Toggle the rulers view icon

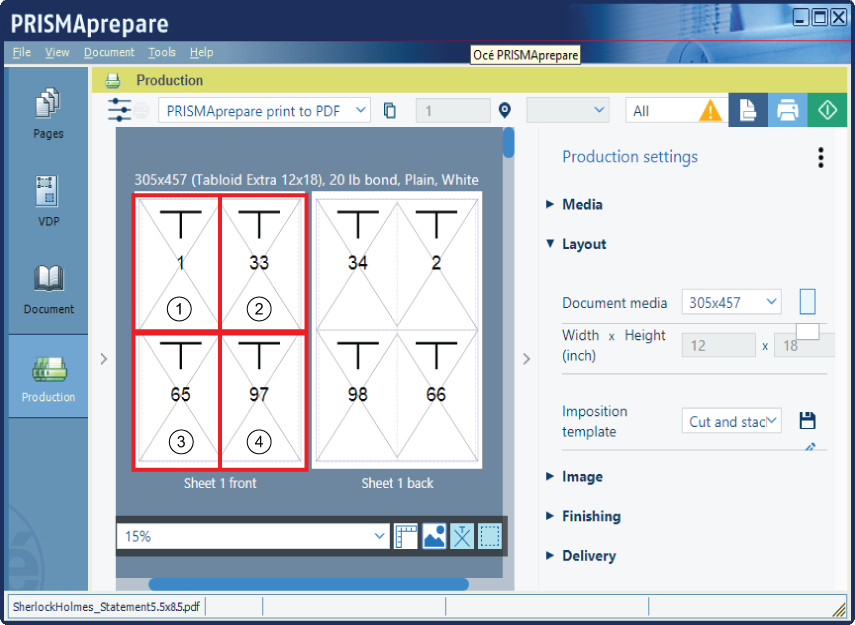[406, 537]
